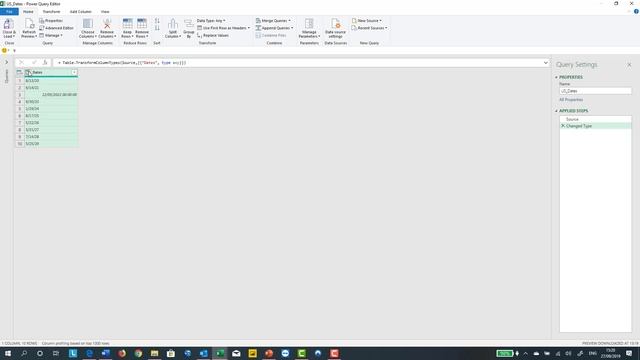The width and height of the screenshot is (640, 360).
Task: Open the Windows Start menu
Action: click(7, 353)
